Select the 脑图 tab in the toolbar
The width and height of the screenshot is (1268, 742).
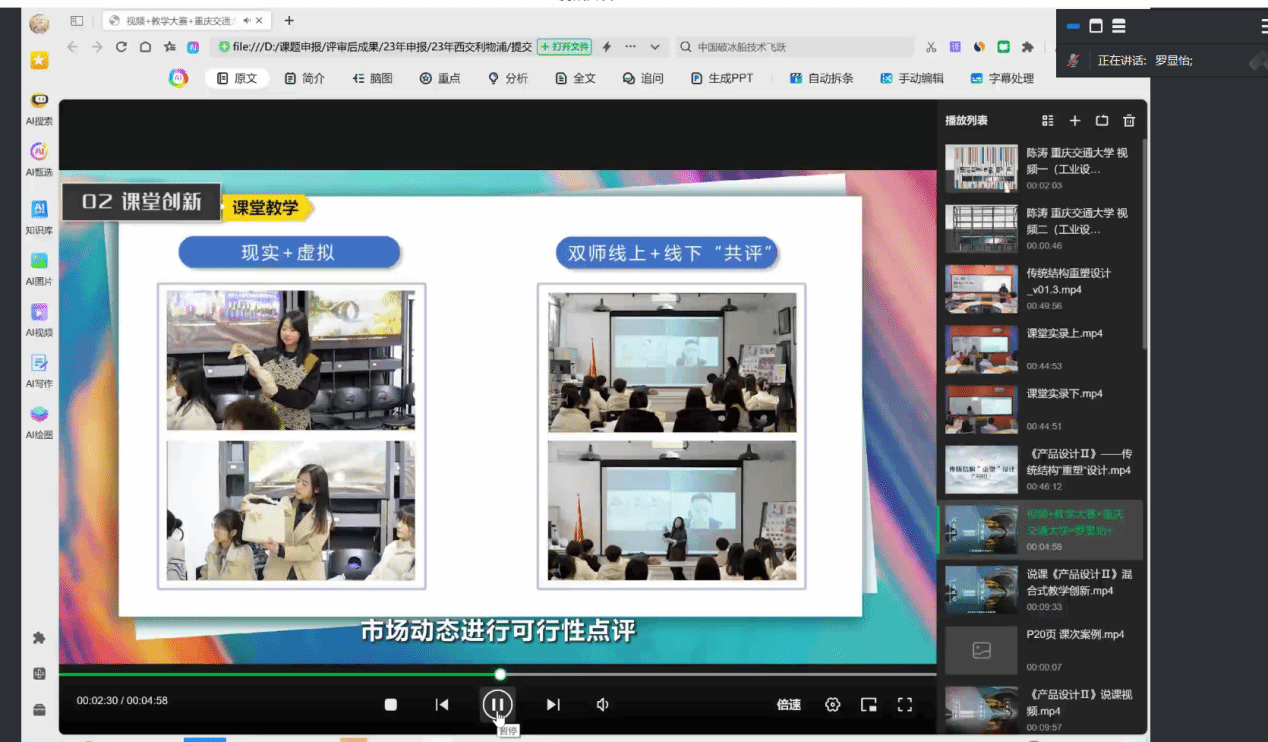pos(372,78)
